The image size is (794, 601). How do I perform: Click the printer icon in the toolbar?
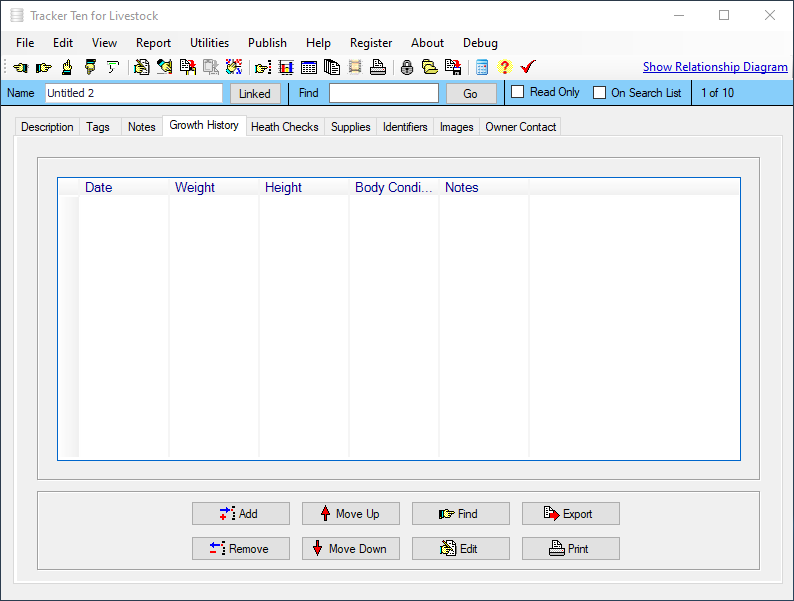coord(378,67)
